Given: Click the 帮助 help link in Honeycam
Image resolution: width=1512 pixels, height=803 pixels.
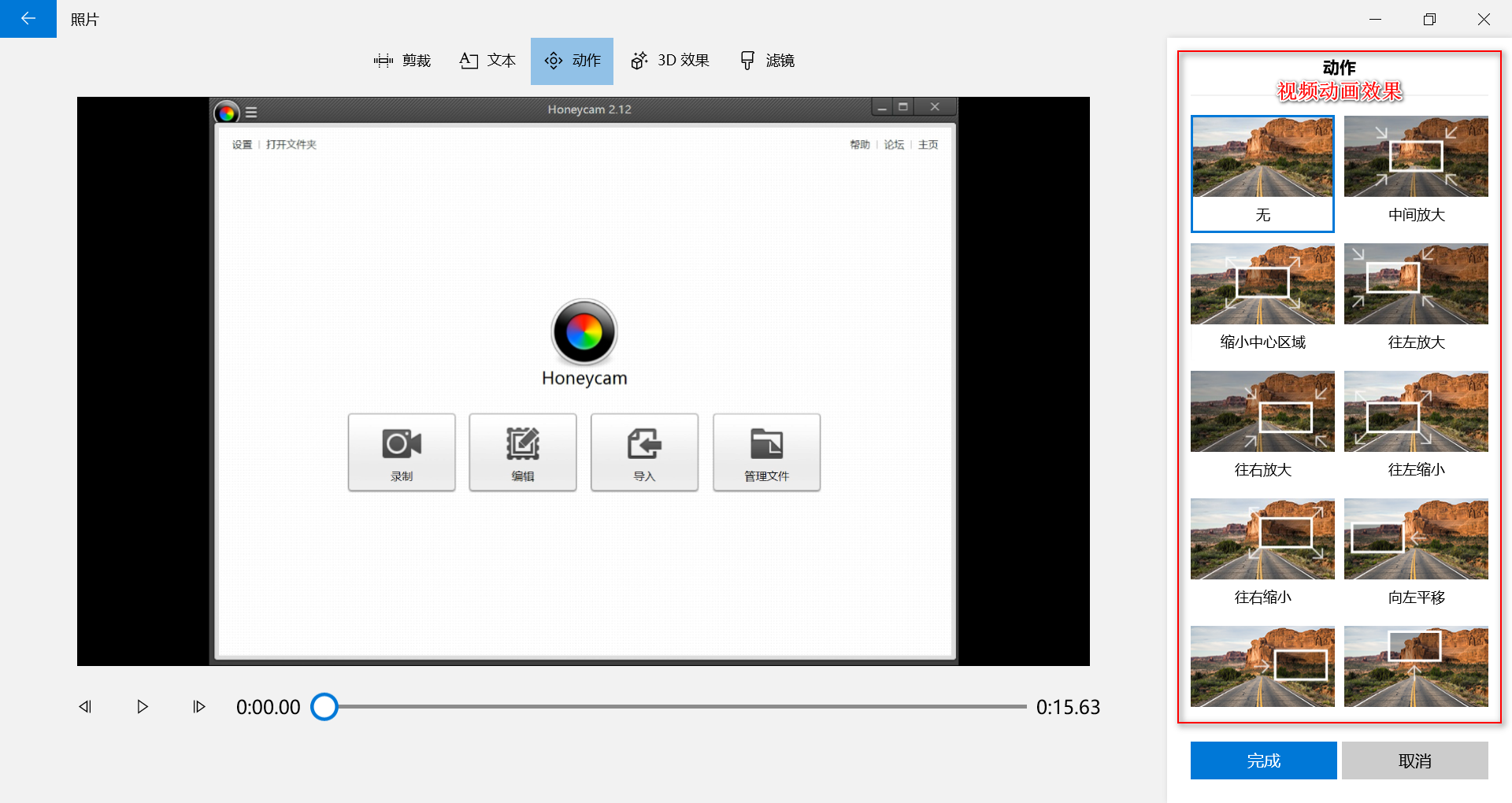Looking at the screenshot, I should click(x=860, y=145).
